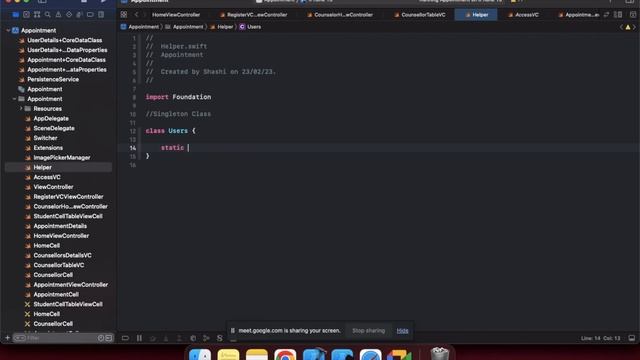Open the Debug navigator icon
This screenshot has height=360, width=640.
[x=79, y=15]
